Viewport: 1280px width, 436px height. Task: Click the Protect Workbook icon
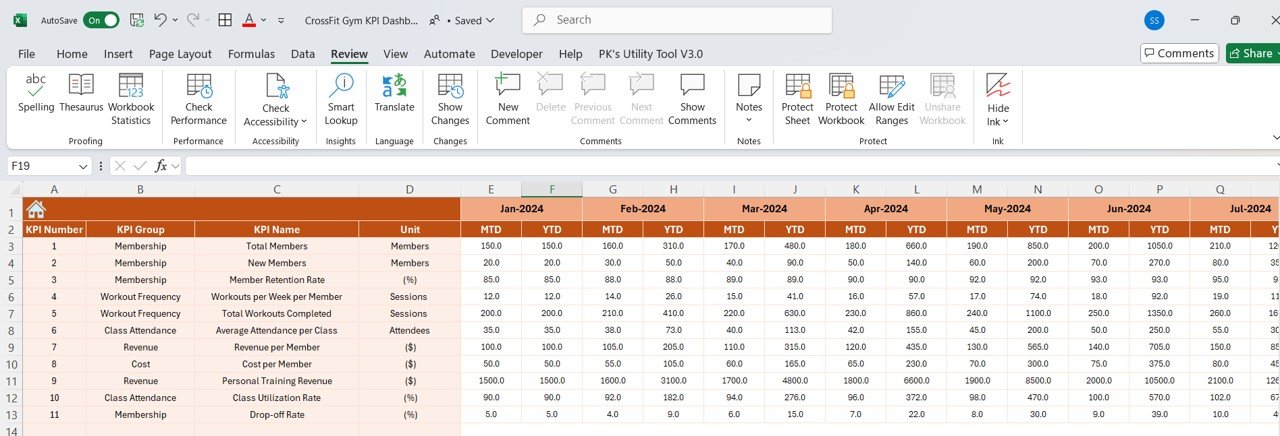(841, 86)
